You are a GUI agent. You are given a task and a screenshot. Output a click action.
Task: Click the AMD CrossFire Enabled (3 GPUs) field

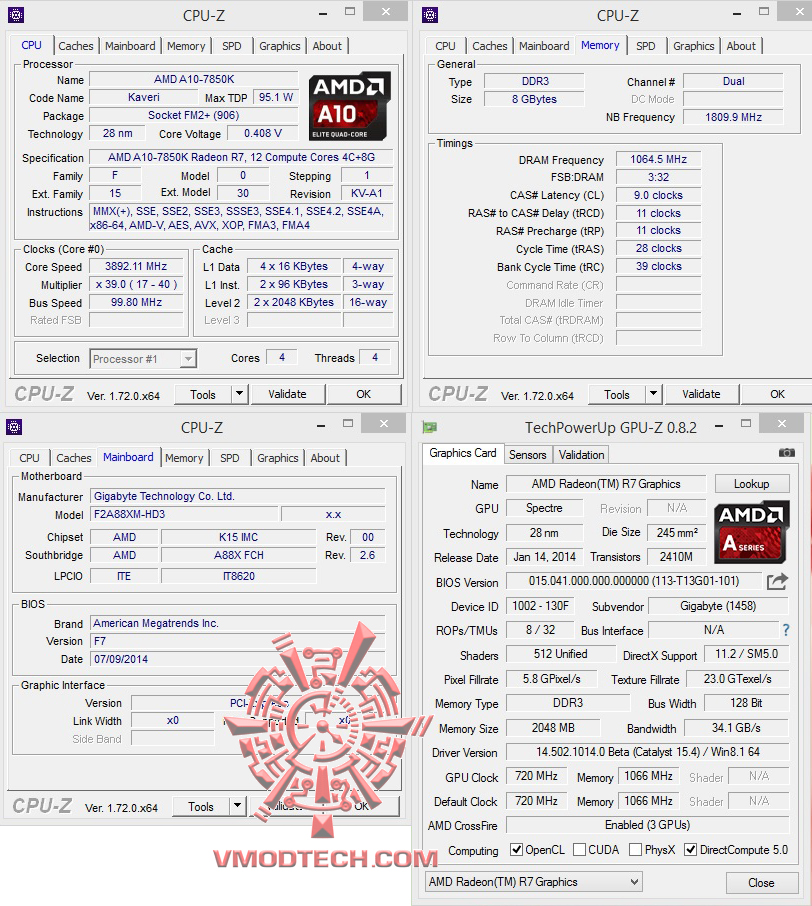[647, 825]
